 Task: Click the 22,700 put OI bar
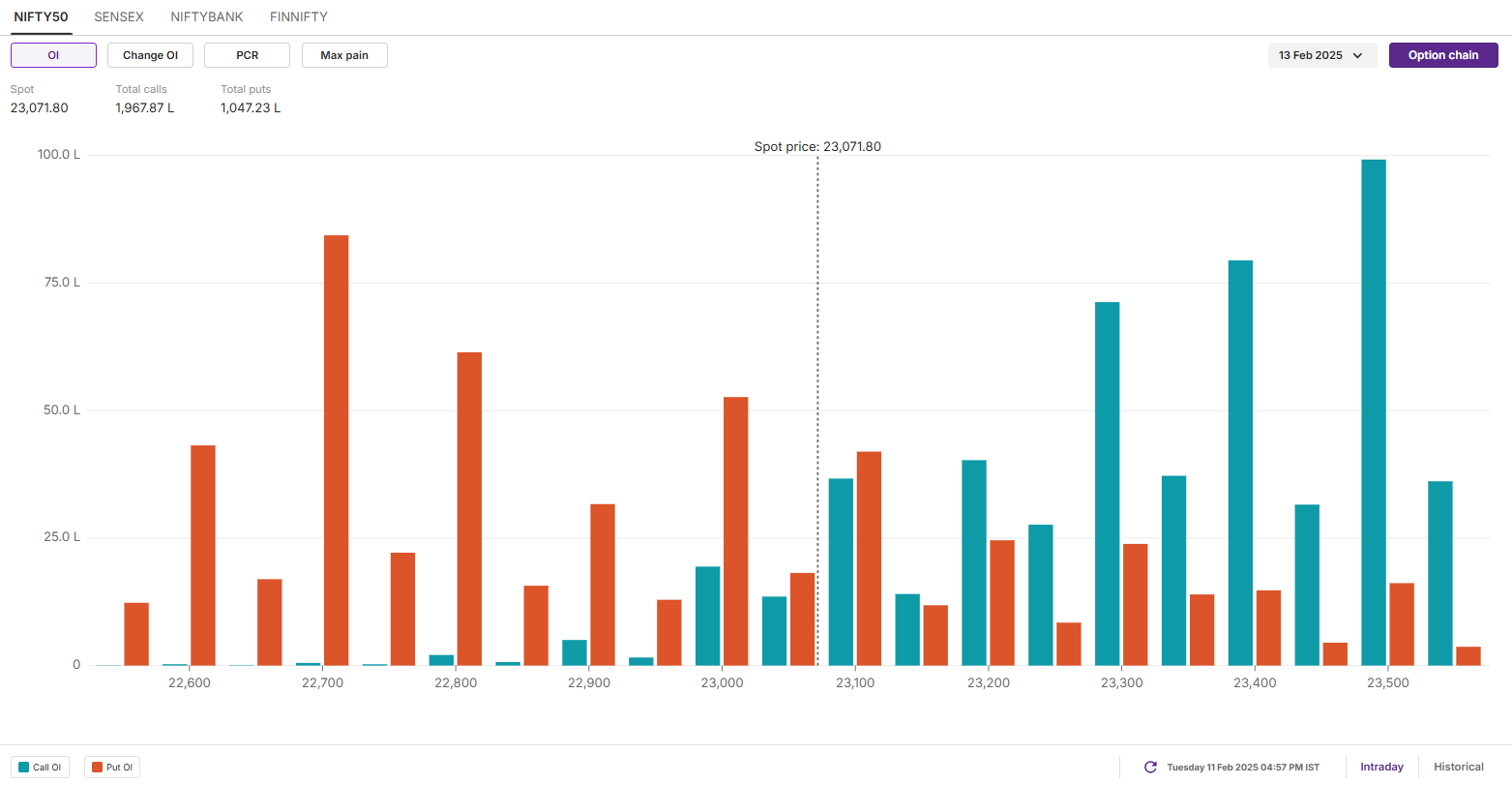[336, 450]
